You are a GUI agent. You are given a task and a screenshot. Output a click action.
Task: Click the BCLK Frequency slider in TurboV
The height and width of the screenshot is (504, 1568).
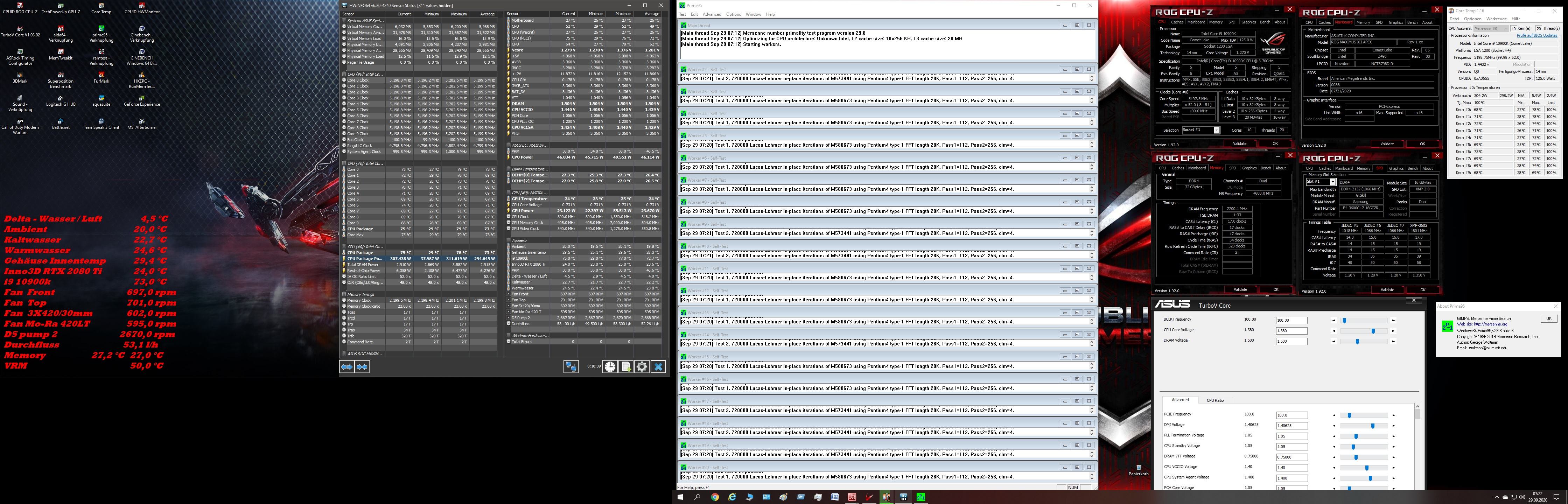click(1364, 320)
